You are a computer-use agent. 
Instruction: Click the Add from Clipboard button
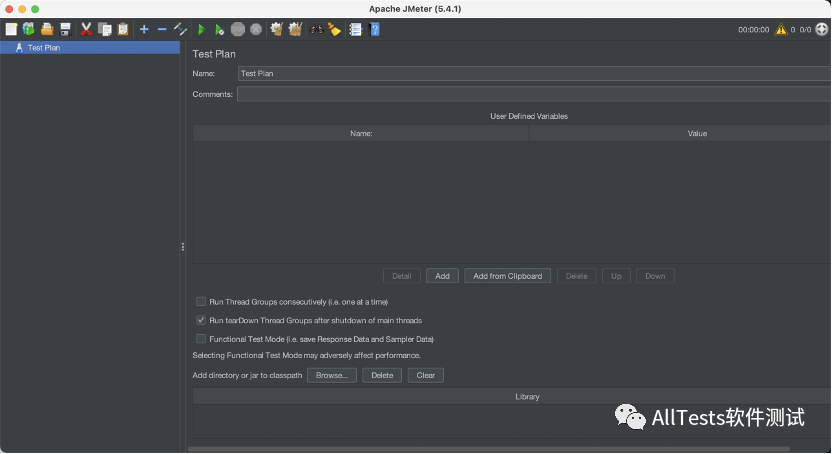click(508, 276)
